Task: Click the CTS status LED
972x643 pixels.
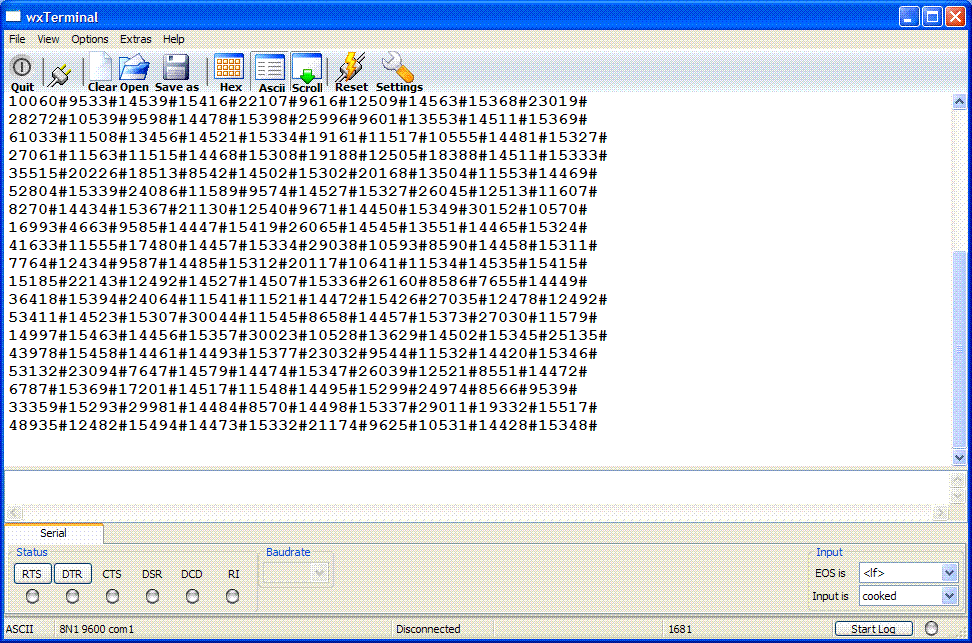Action: click(112, 596)
